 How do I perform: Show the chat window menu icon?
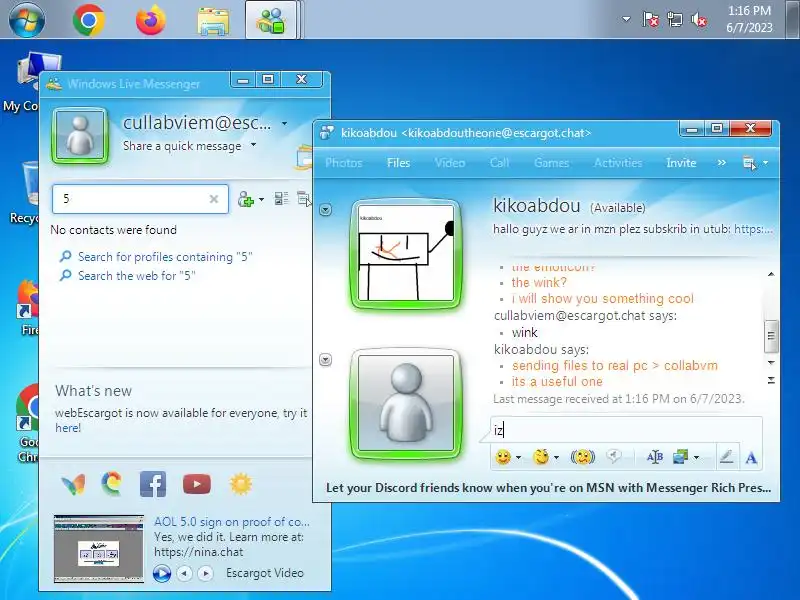click(x=749, y=163)
